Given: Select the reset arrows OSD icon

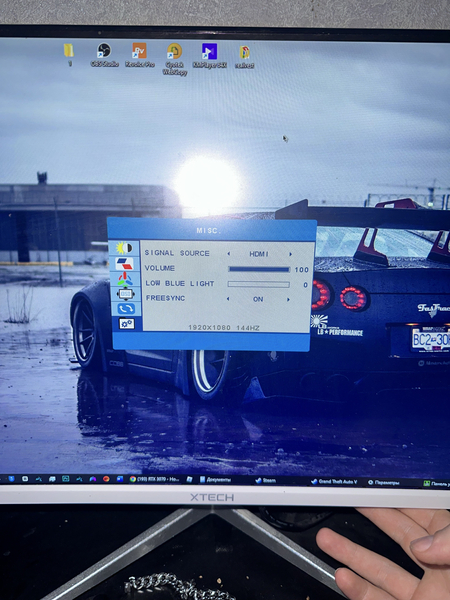Looking at the screenshot, I should (126, 308).
